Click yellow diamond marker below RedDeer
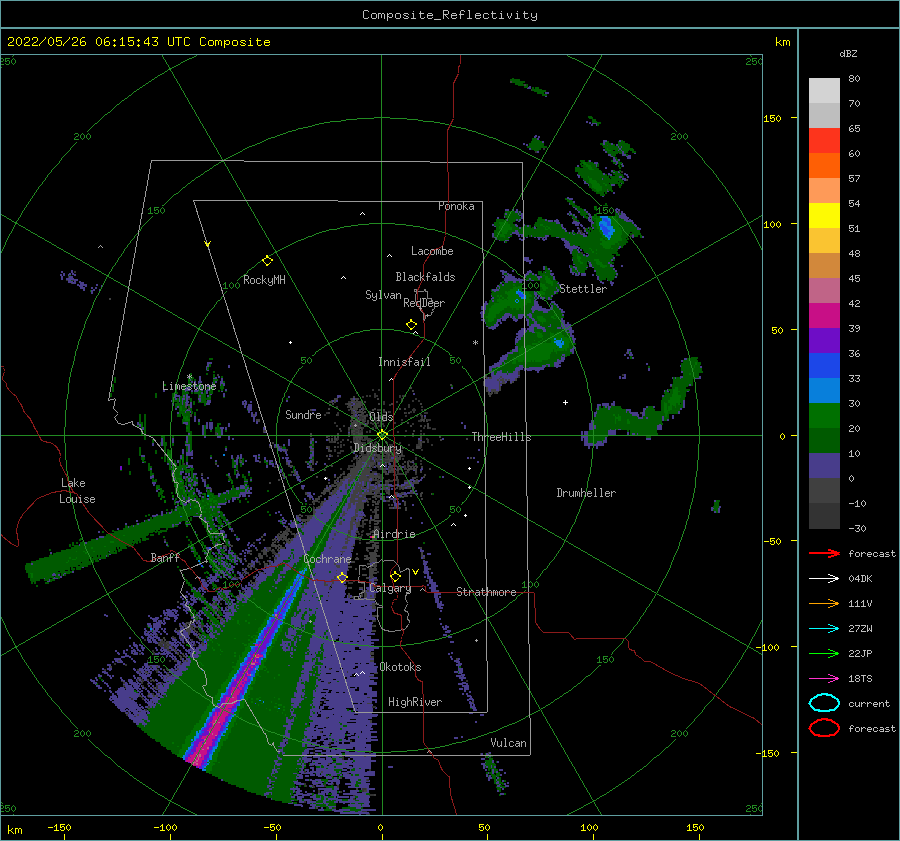 pos(411,325)
